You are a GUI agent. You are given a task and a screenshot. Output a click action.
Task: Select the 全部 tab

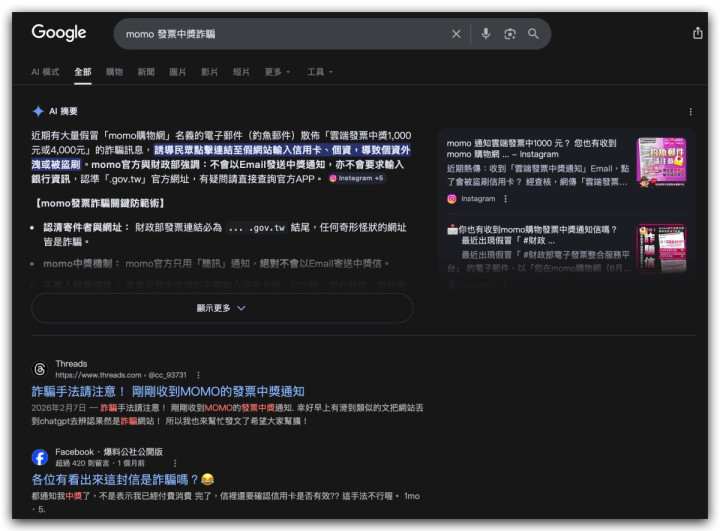[x=83, y=72]
